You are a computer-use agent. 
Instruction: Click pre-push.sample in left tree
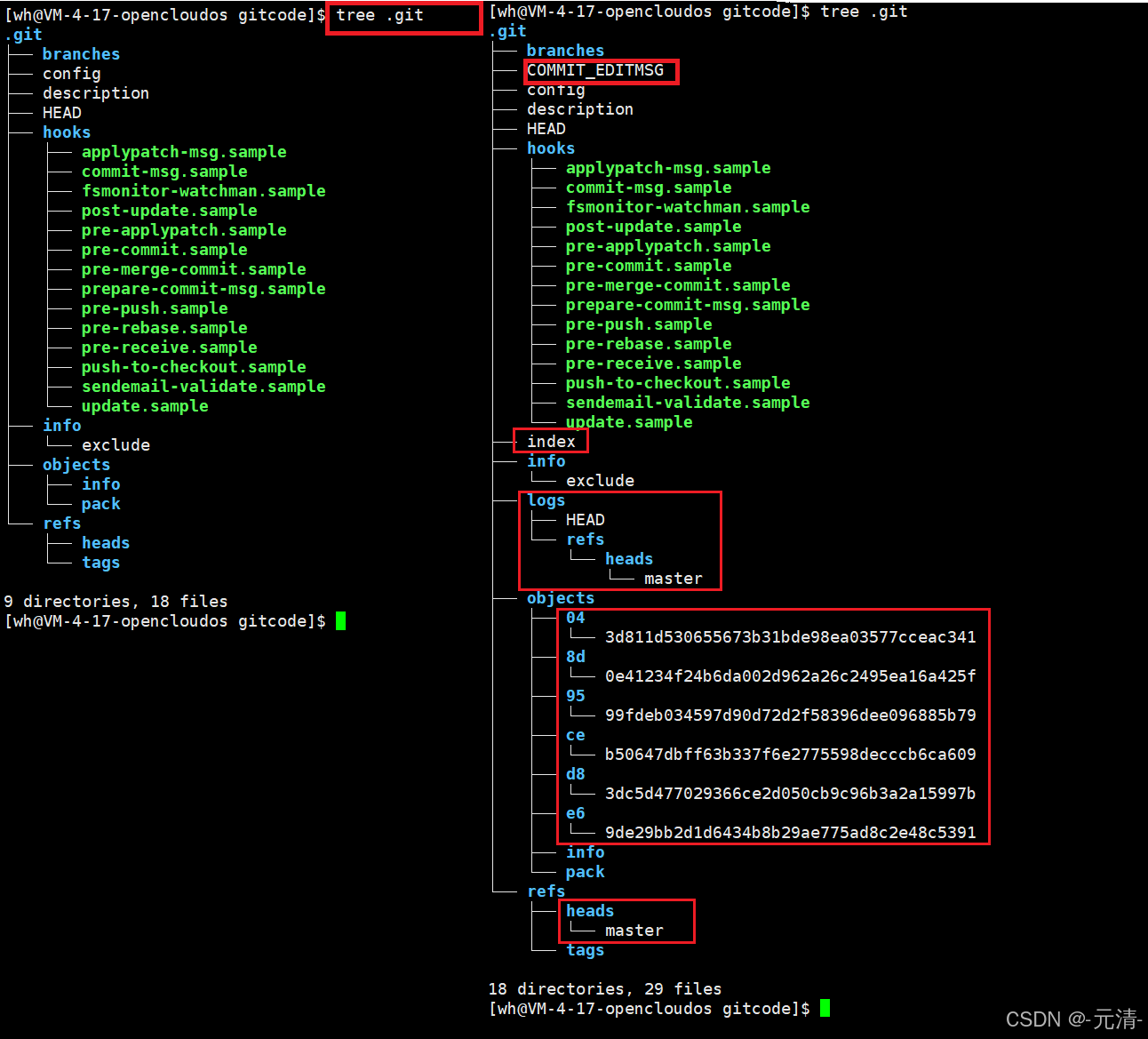pos(155,308)
